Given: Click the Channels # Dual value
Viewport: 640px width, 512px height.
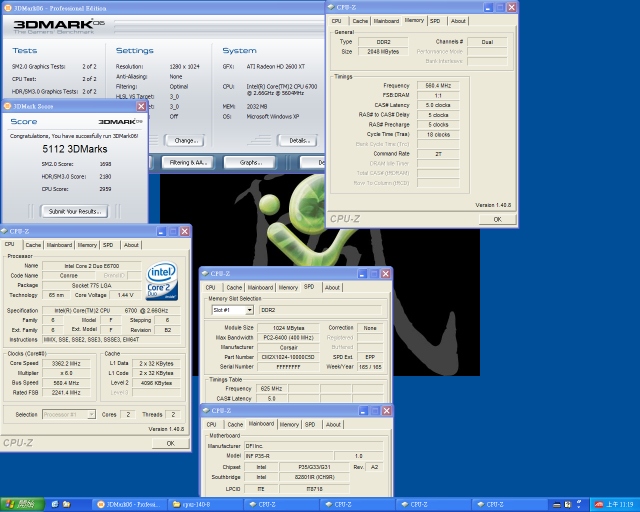Looking at the screenshot, I should pos(487,42).
